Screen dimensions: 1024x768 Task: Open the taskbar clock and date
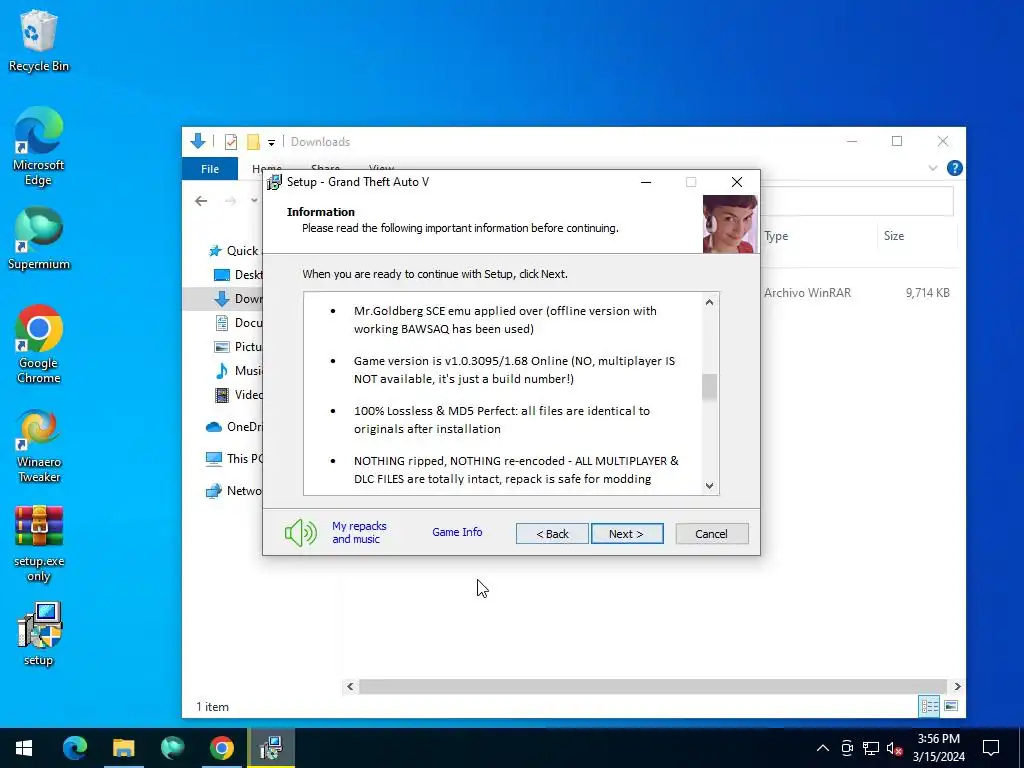[938, 748]
